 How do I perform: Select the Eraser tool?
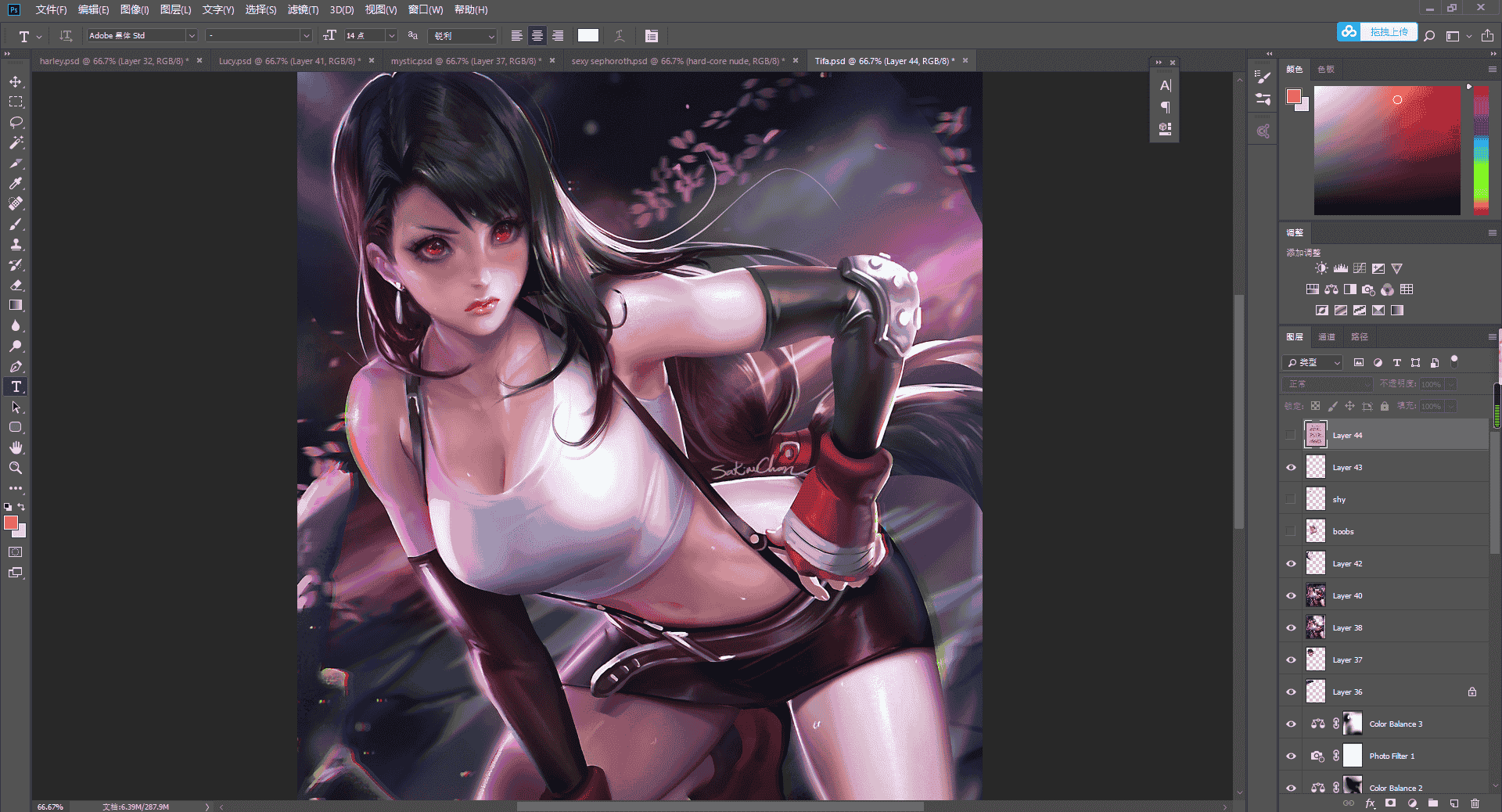16,285
